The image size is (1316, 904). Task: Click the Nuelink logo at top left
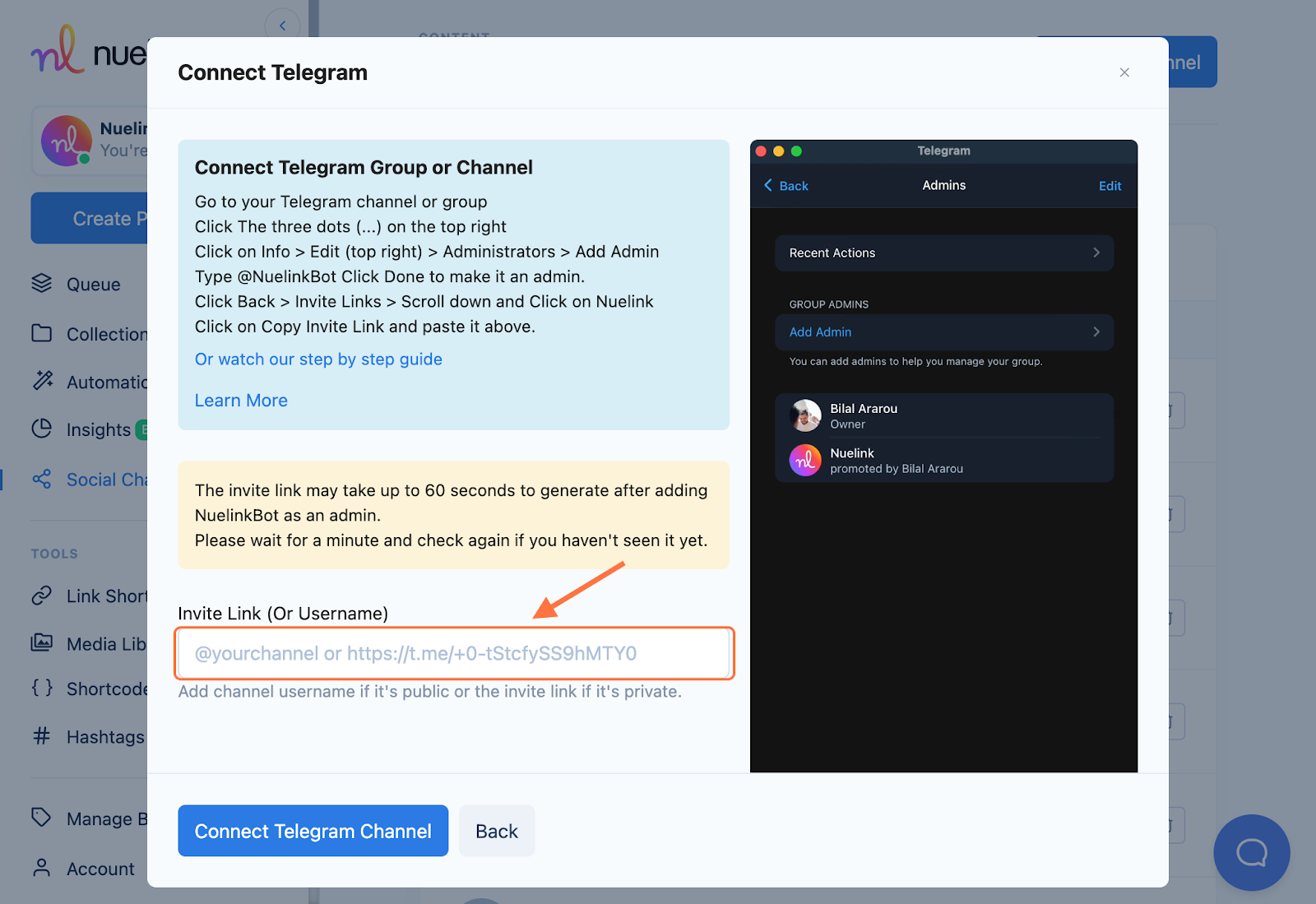click(89, 51)
